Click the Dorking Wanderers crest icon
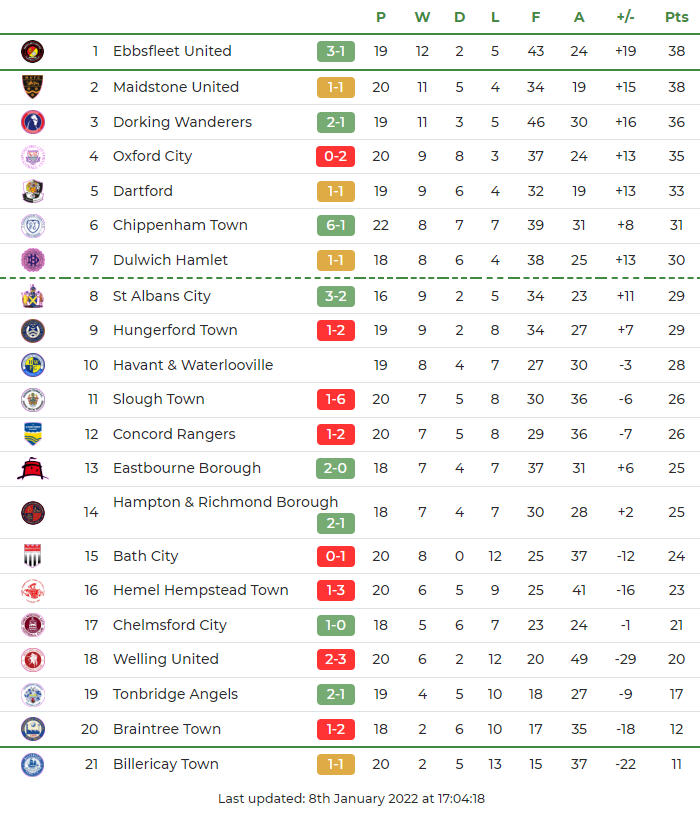700x815 pixels. (x=33, y=122)
